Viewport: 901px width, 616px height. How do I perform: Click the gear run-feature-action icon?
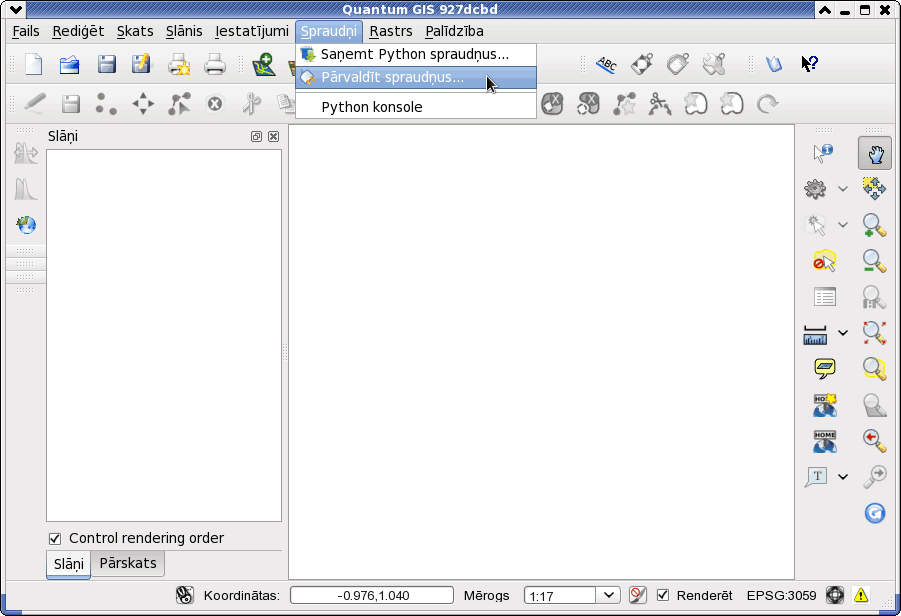(815, 188)
